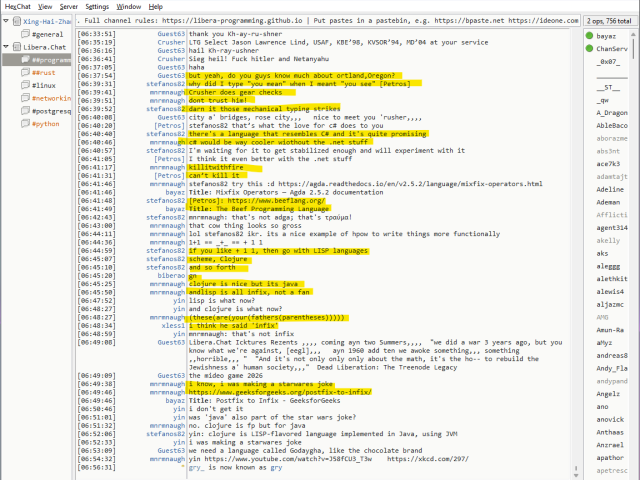The height and width of the screenshot is (480, 640).
Task: Collapse the Libera.Chat server tree
Action: (x=5, y=47)
